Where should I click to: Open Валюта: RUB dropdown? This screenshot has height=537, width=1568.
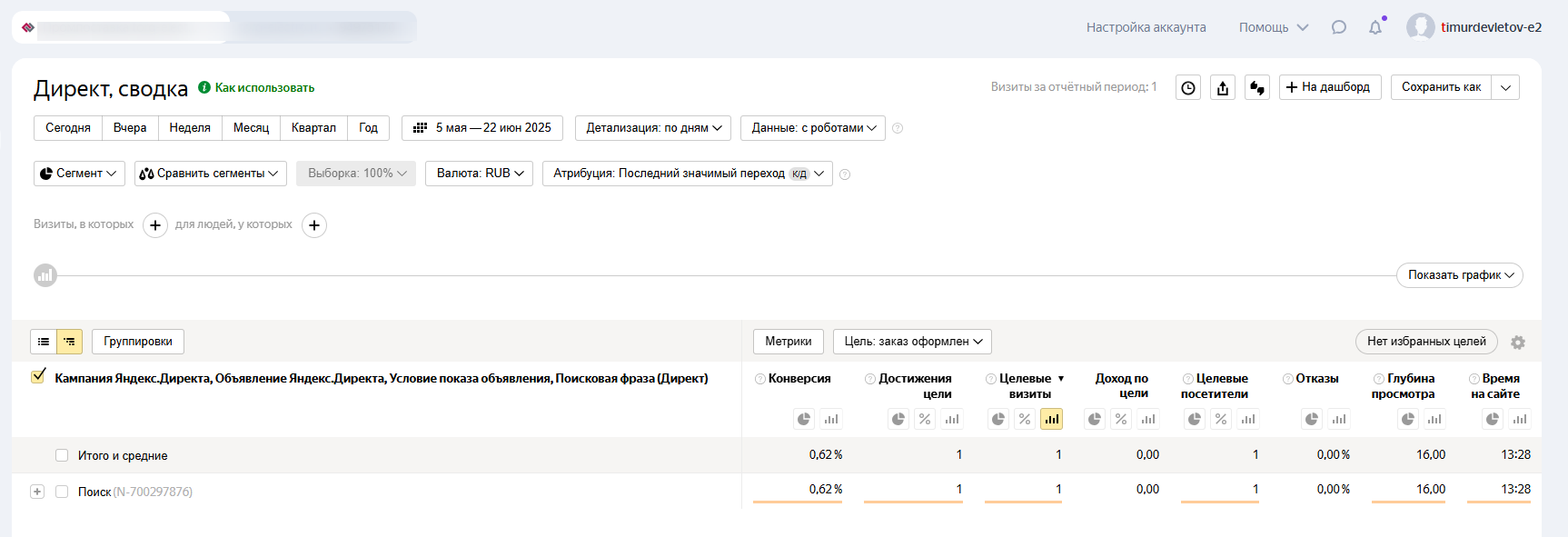coord(480,174)
